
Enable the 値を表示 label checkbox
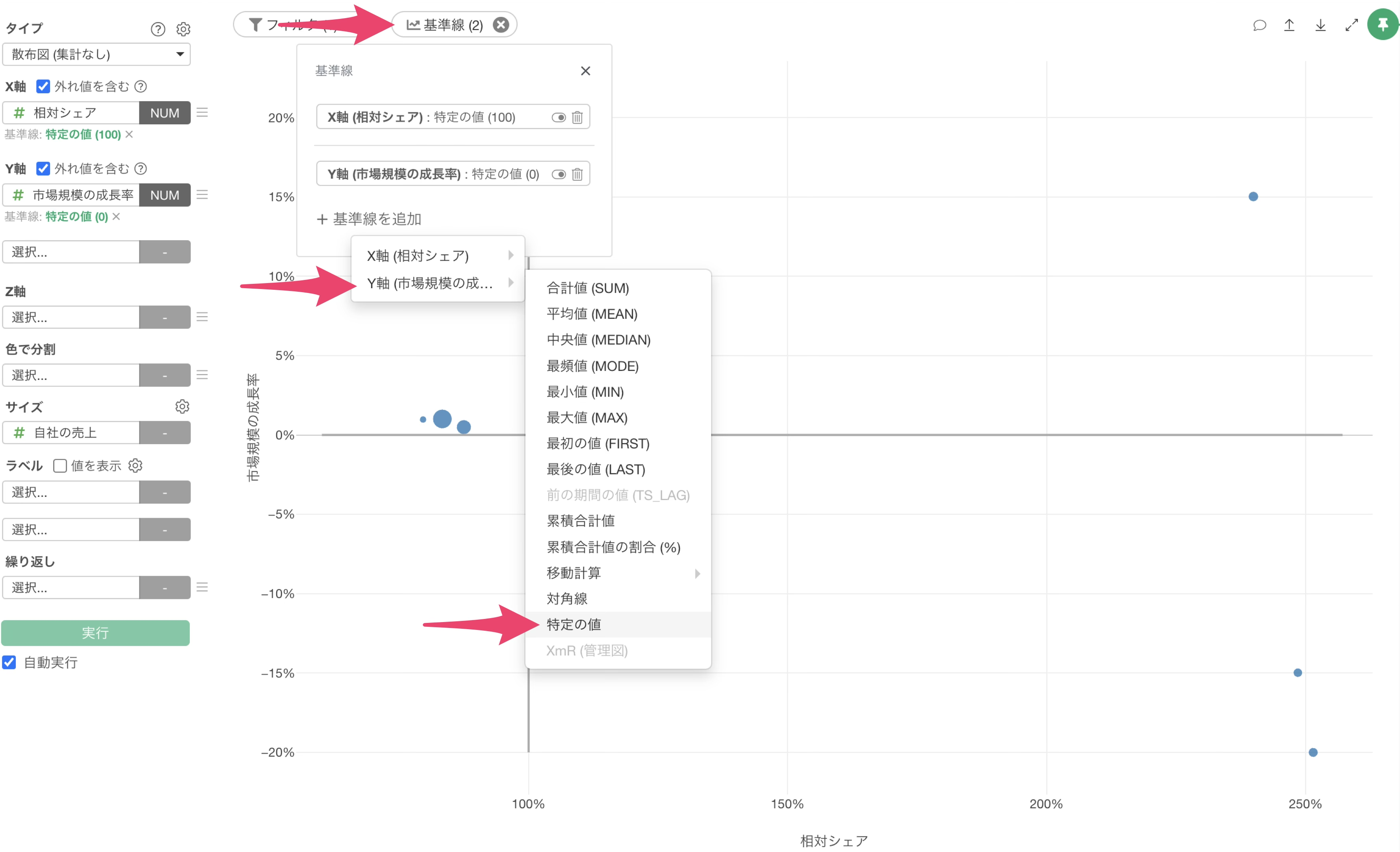tap(60, 466)
